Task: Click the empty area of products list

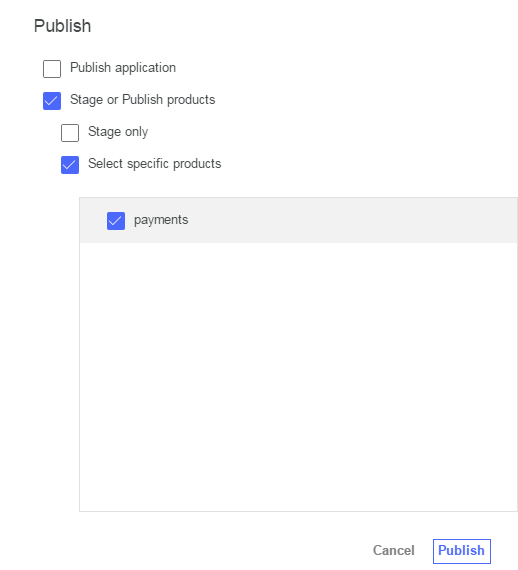Action: (x=298, y=377)
